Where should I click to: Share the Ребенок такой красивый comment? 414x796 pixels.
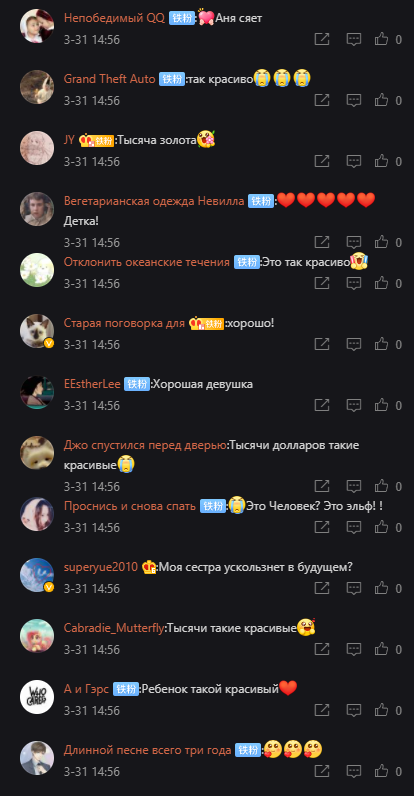tap(322, 710)
